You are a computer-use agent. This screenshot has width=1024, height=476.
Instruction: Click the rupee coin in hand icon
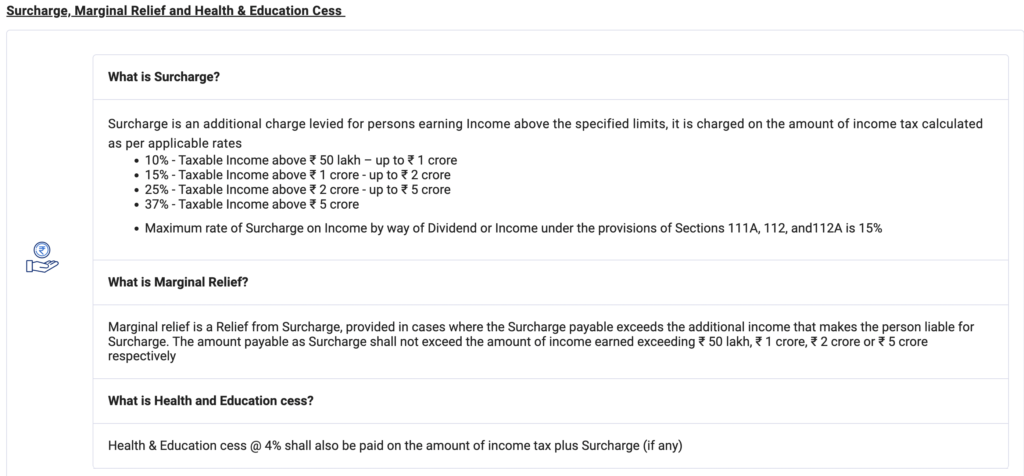[x=42, y=258]
